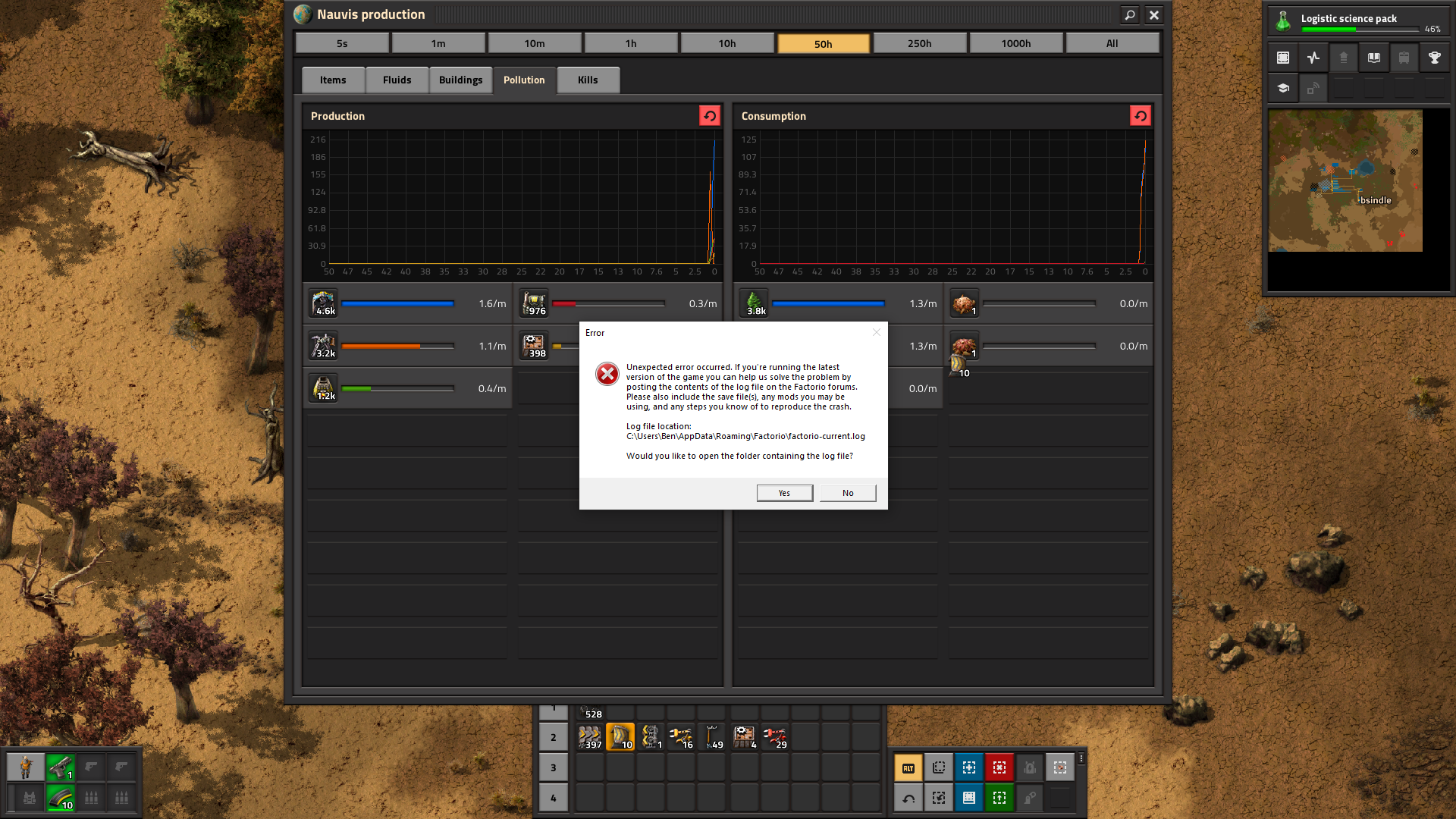Select the 50h timeframe button

[x=824, y=43]
